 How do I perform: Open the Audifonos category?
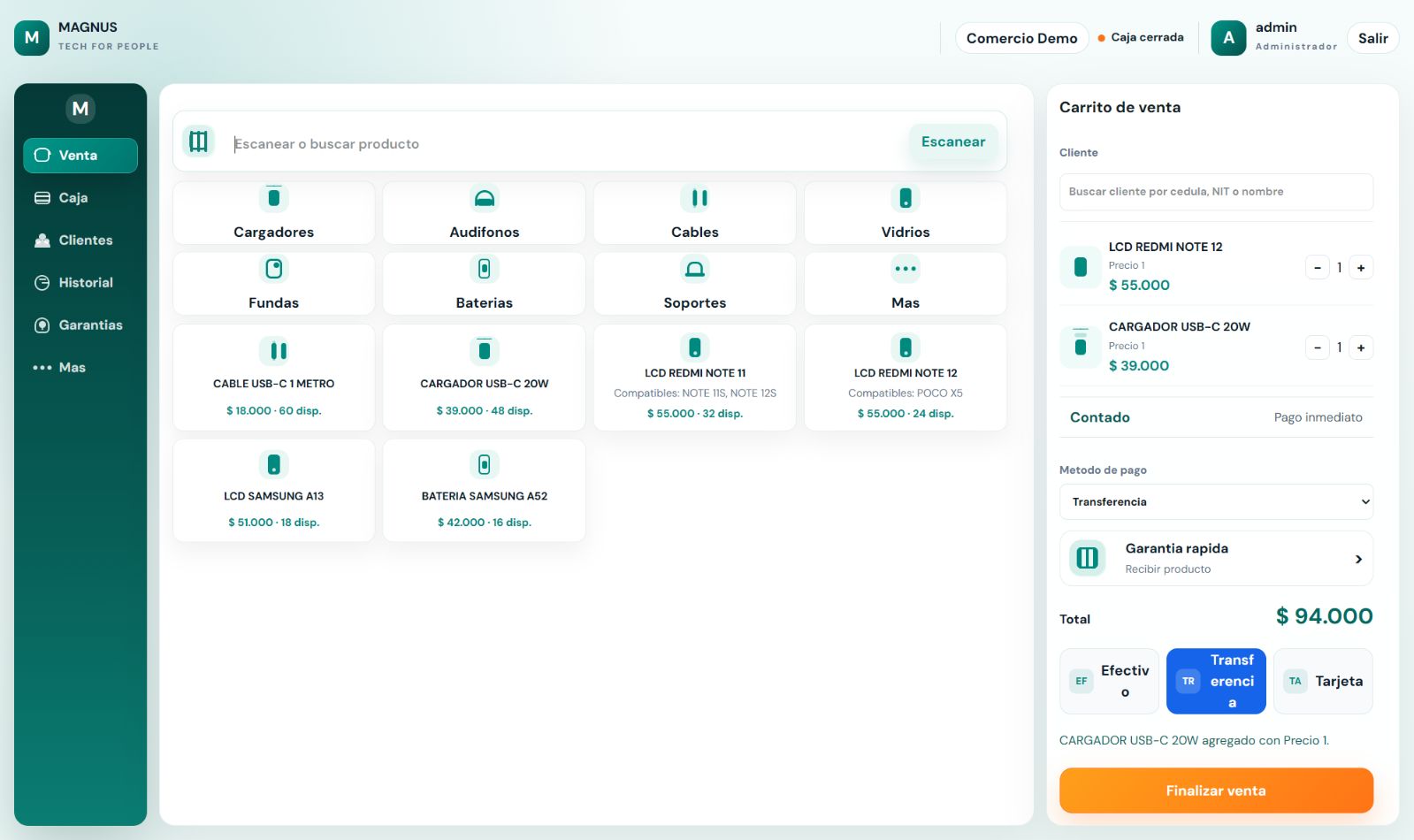(x=485, y=213)
